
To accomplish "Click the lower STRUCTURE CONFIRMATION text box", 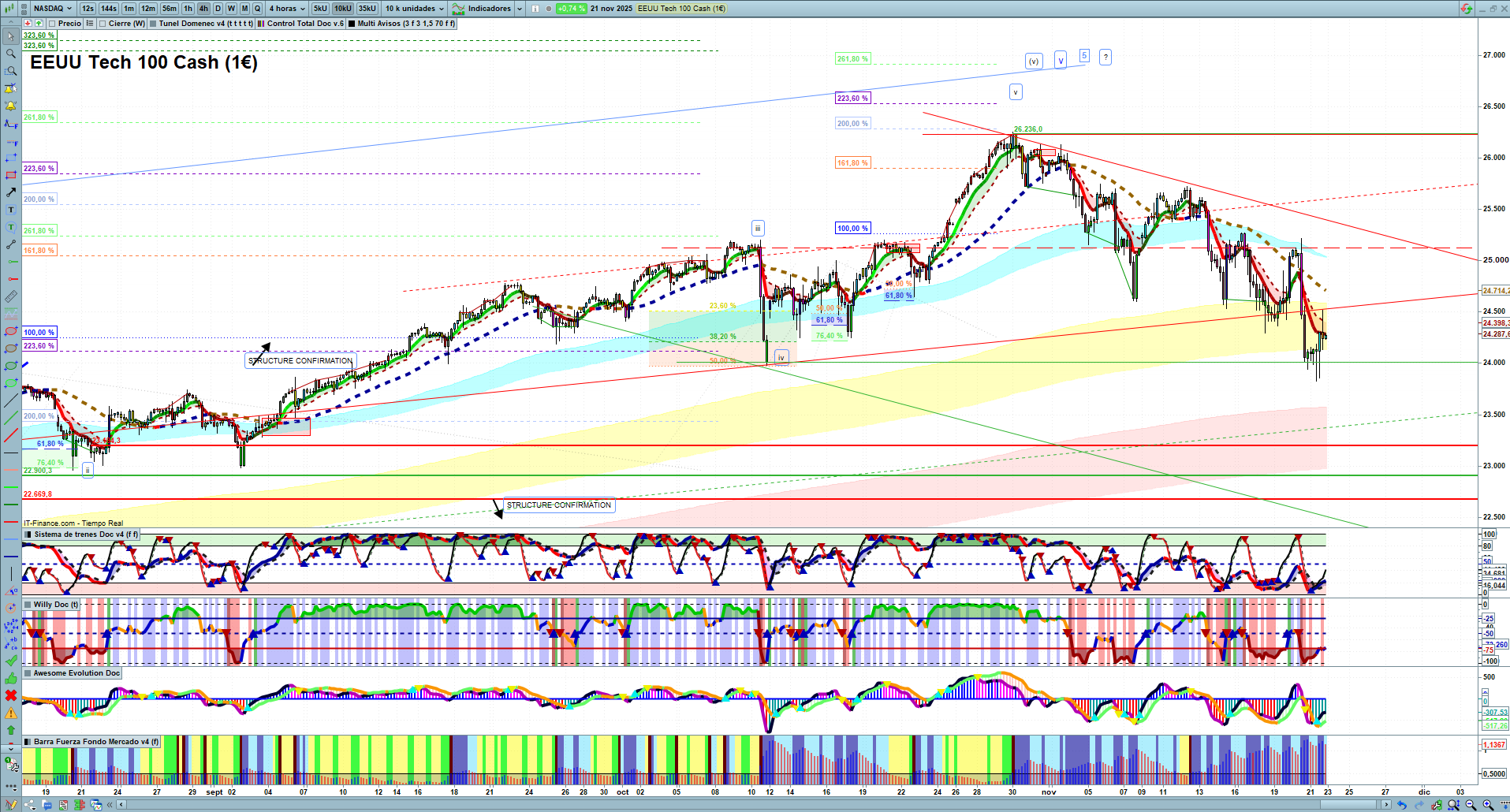I will click(x=559, y=505).
